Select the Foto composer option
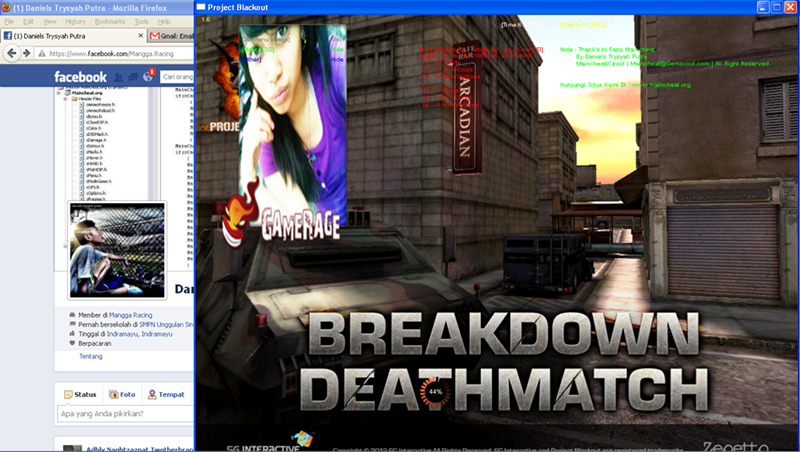Viewport: 800px width, 452px height. [122, 394]
